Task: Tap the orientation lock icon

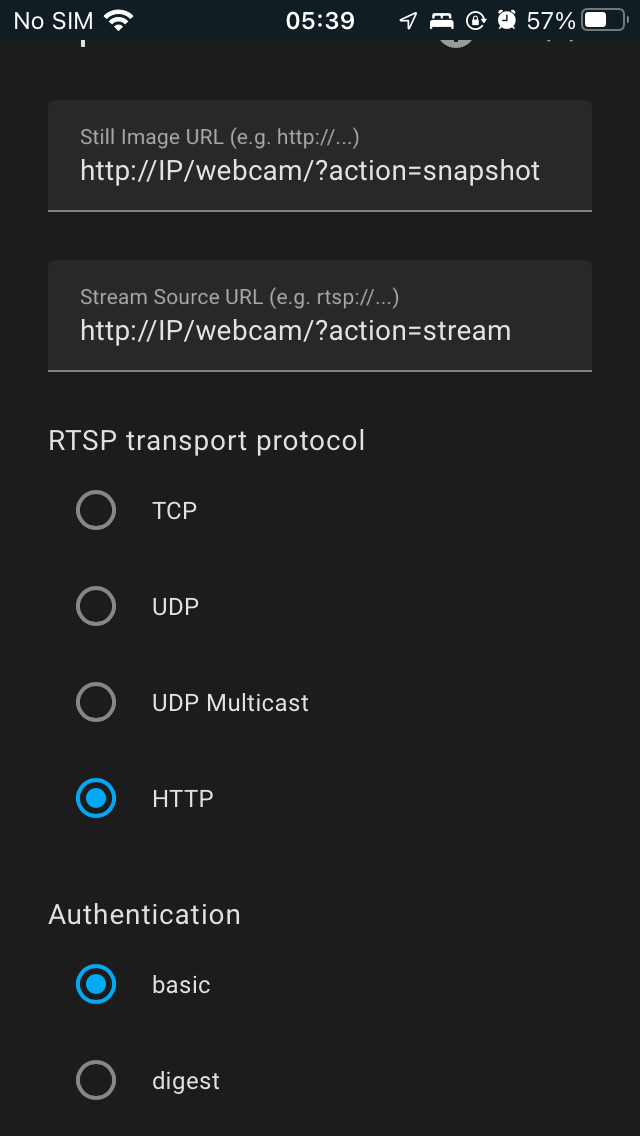Action: tap(475, 17)
